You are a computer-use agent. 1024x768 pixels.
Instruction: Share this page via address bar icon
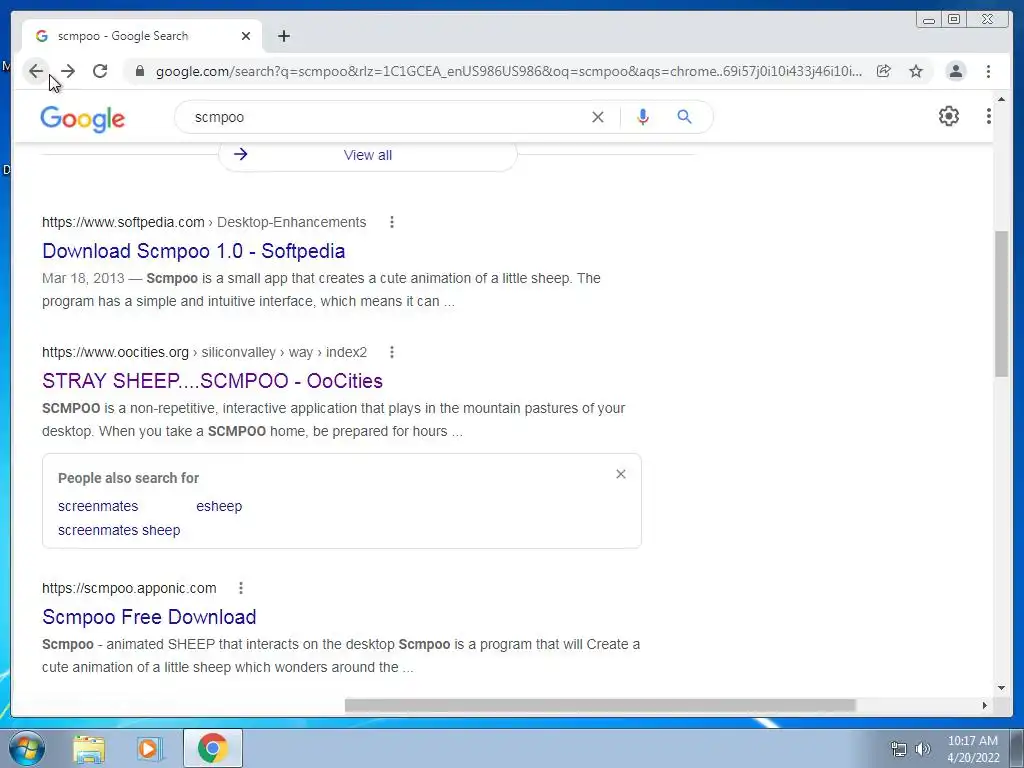click(884, 71)
